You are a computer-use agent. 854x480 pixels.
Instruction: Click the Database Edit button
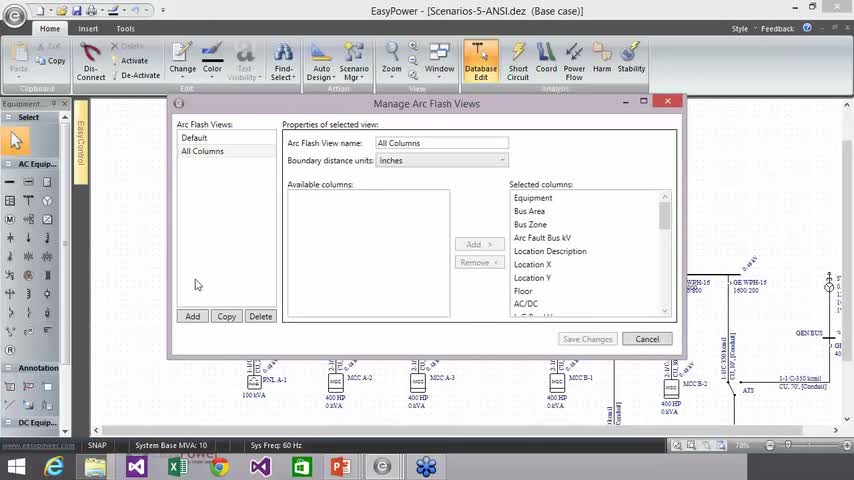point(481,61)
